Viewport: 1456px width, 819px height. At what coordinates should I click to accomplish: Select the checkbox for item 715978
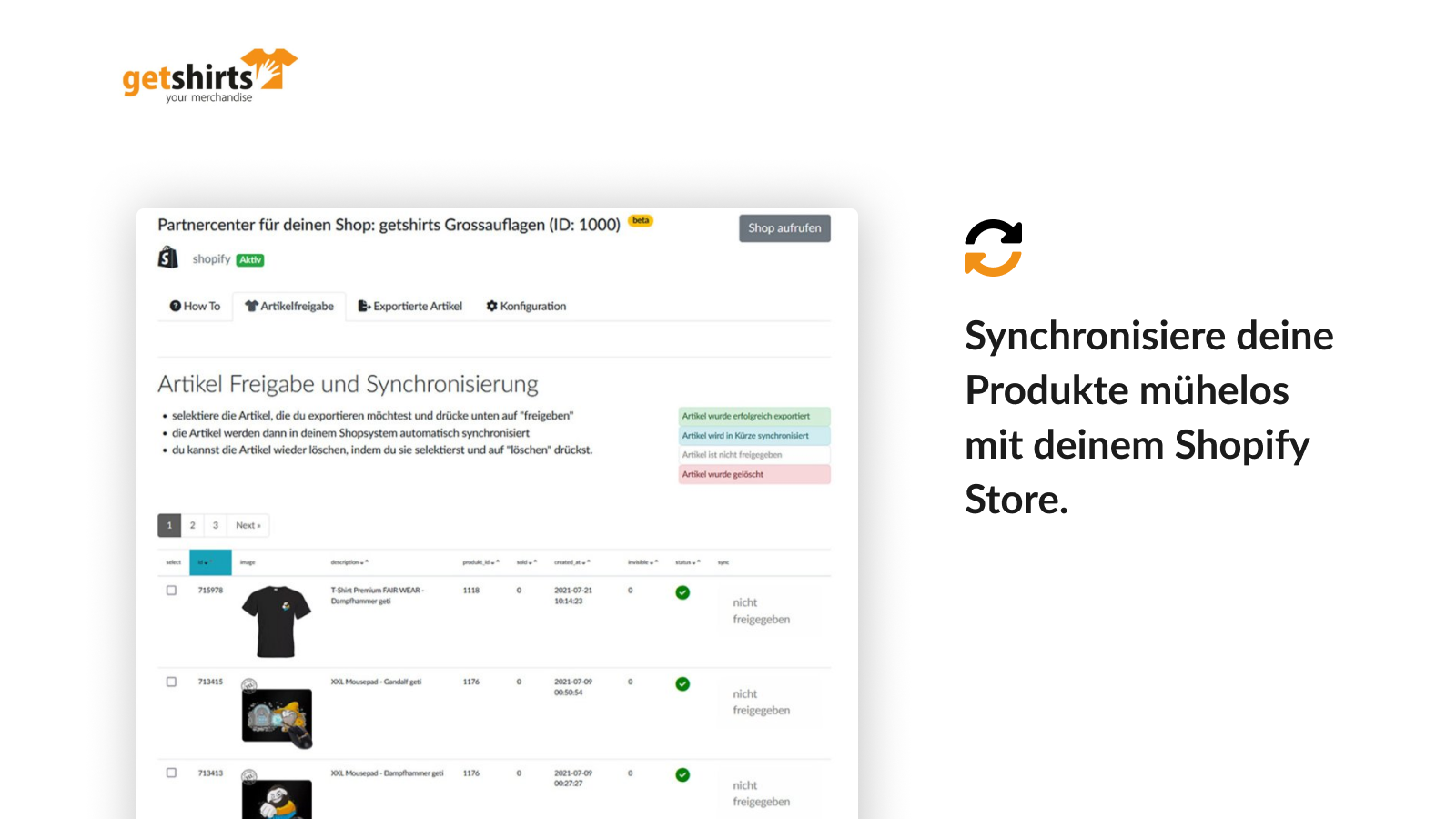(x=171, y=591)
